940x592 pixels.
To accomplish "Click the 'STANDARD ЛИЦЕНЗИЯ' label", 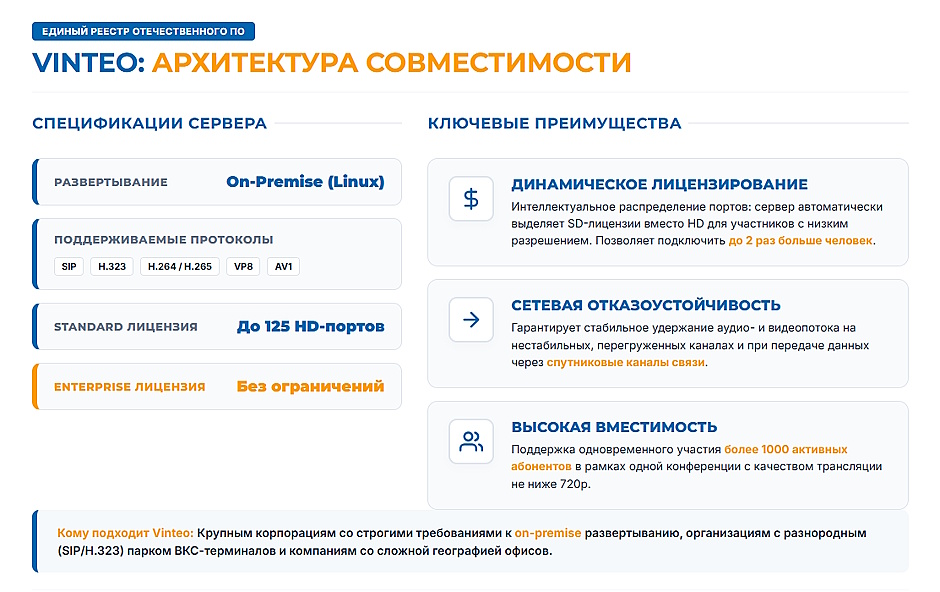I will pyautogui.click(x=126, y=327).
